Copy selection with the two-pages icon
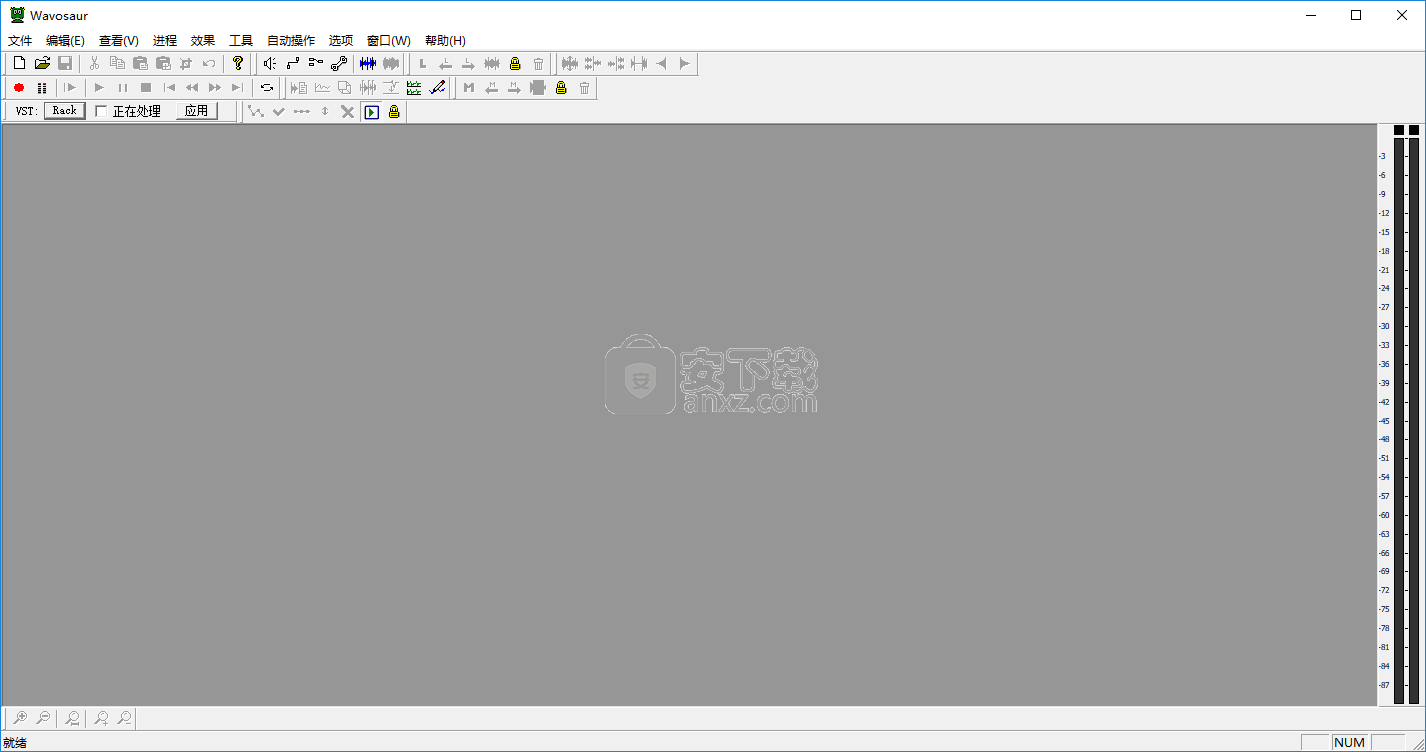This screenshot has height=752, width=1426. point(117,64)
